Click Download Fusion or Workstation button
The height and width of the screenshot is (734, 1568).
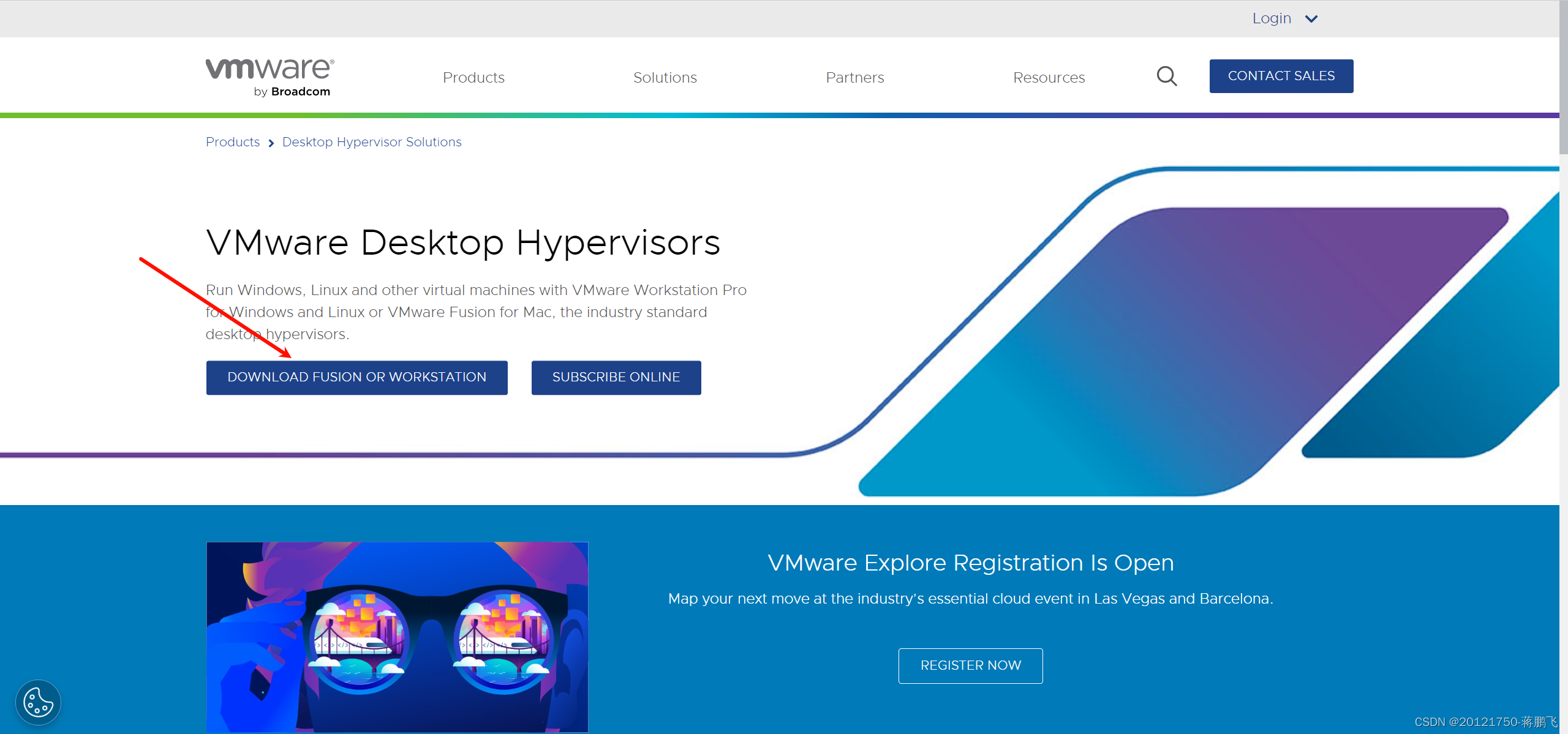(357, 378)
